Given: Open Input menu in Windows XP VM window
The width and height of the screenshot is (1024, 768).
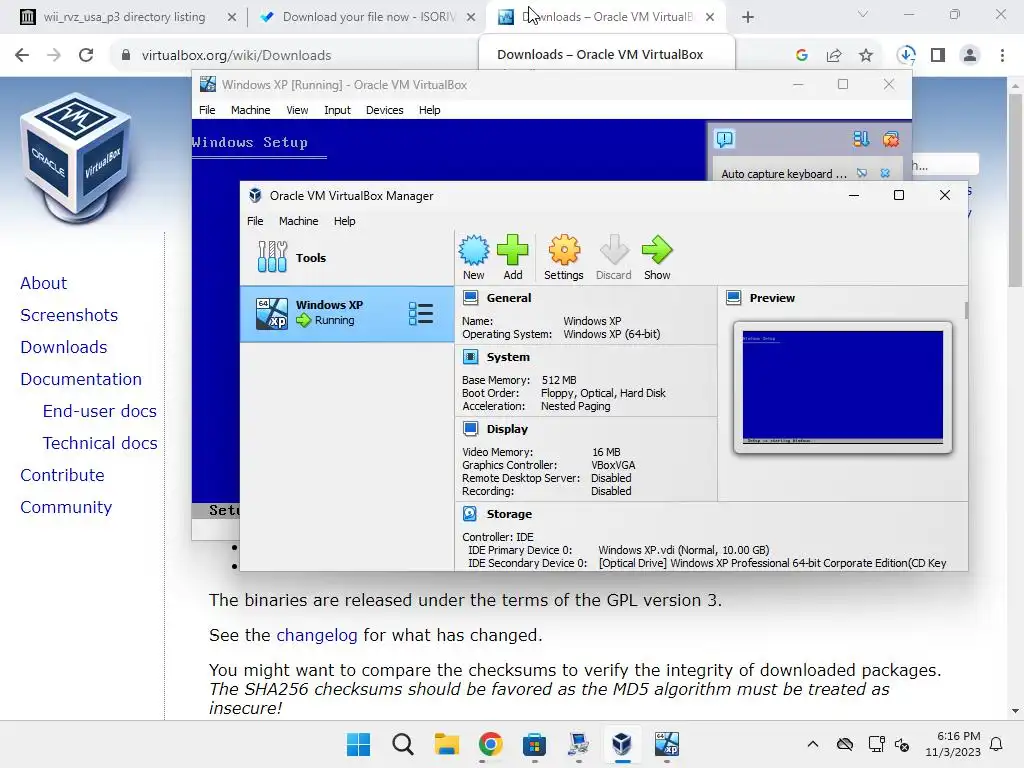Looking at the screenshot, I should tap(337, 110).
